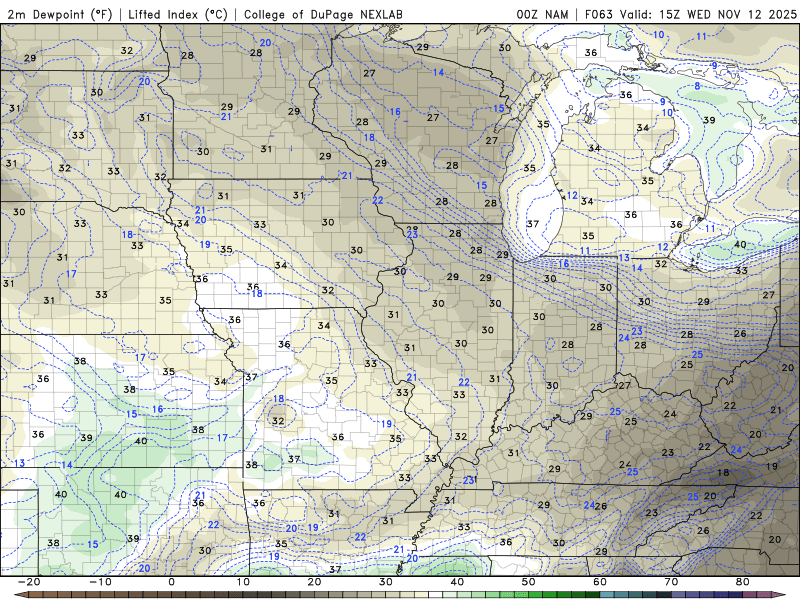Click the 'College of DuPage NEXLAB' label
This screenshot has height=600, width=800.
(x=323, y=14)
